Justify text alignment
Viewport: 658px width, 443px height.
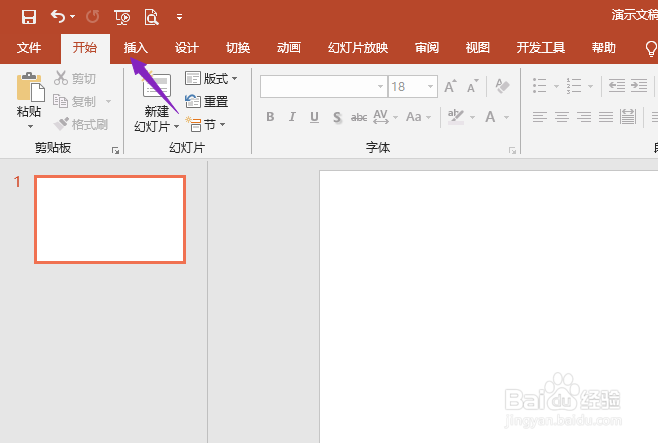(x=606, y=117)
